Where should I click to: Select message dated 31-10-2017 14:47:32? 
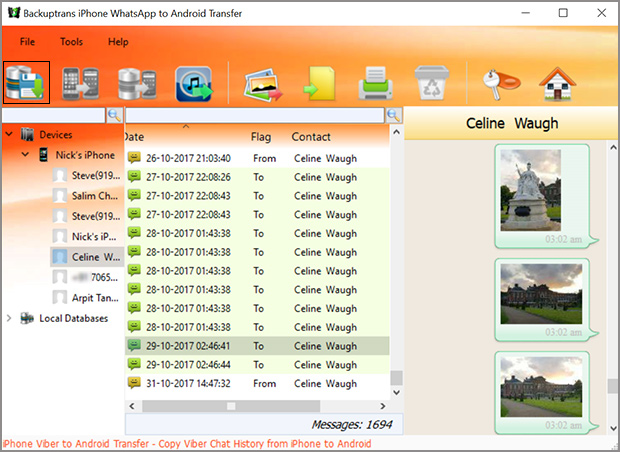pyautogui.click(x=257, y=383)
